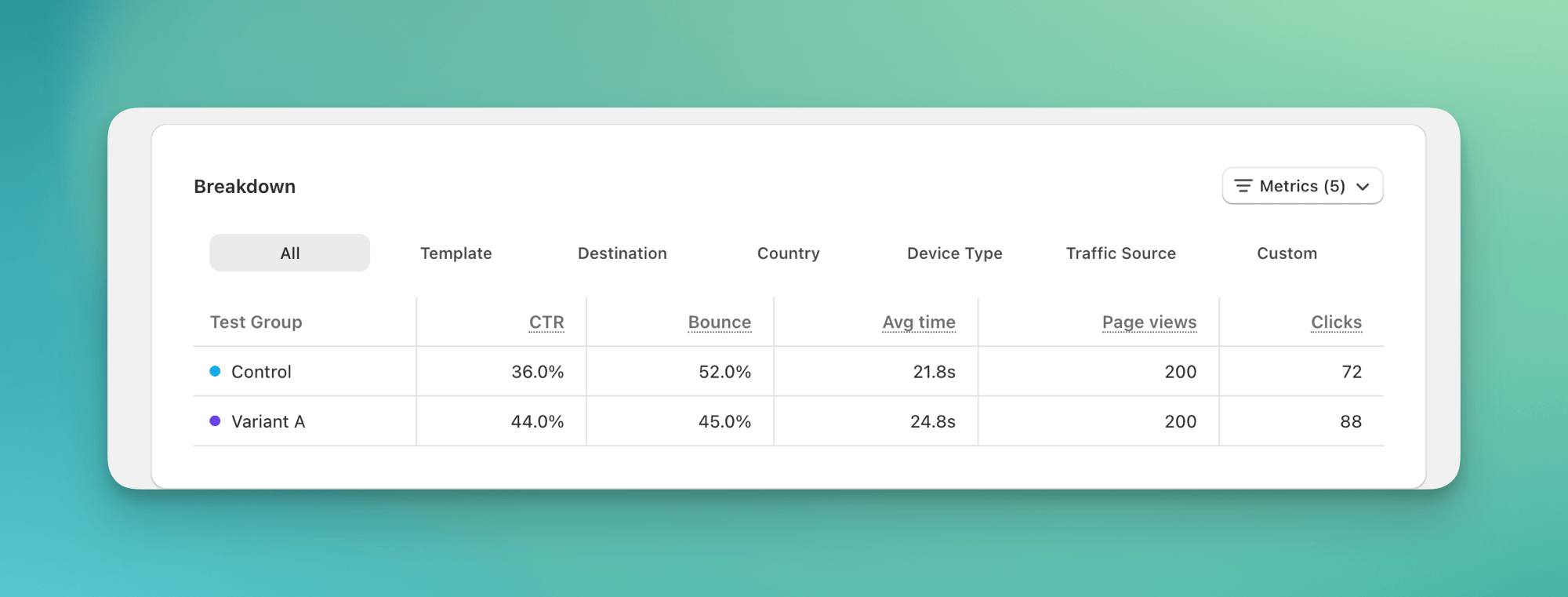The image size is (1568, 597).
Task: Switch to the Destination tab
Action: click(x=622, y=253)
